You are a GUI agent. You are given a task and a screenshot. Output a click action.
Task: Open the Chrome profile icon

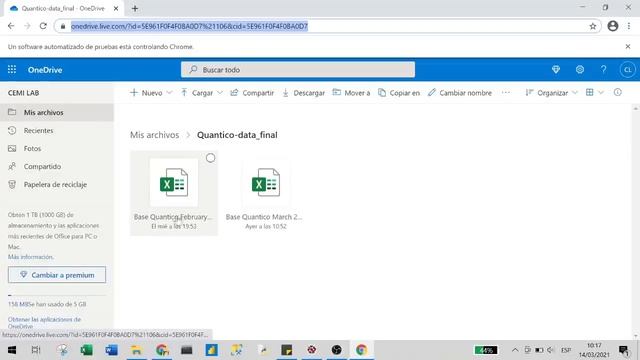[x=613, y=26]
